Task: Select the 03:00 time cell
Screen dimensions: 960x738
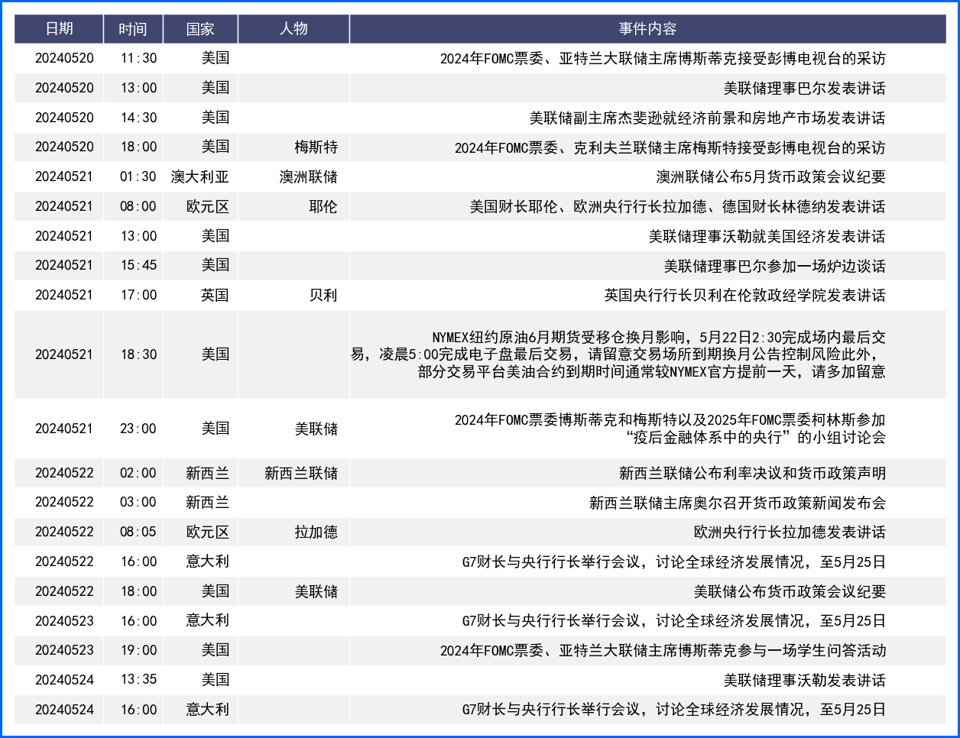Action: point(138,502)
